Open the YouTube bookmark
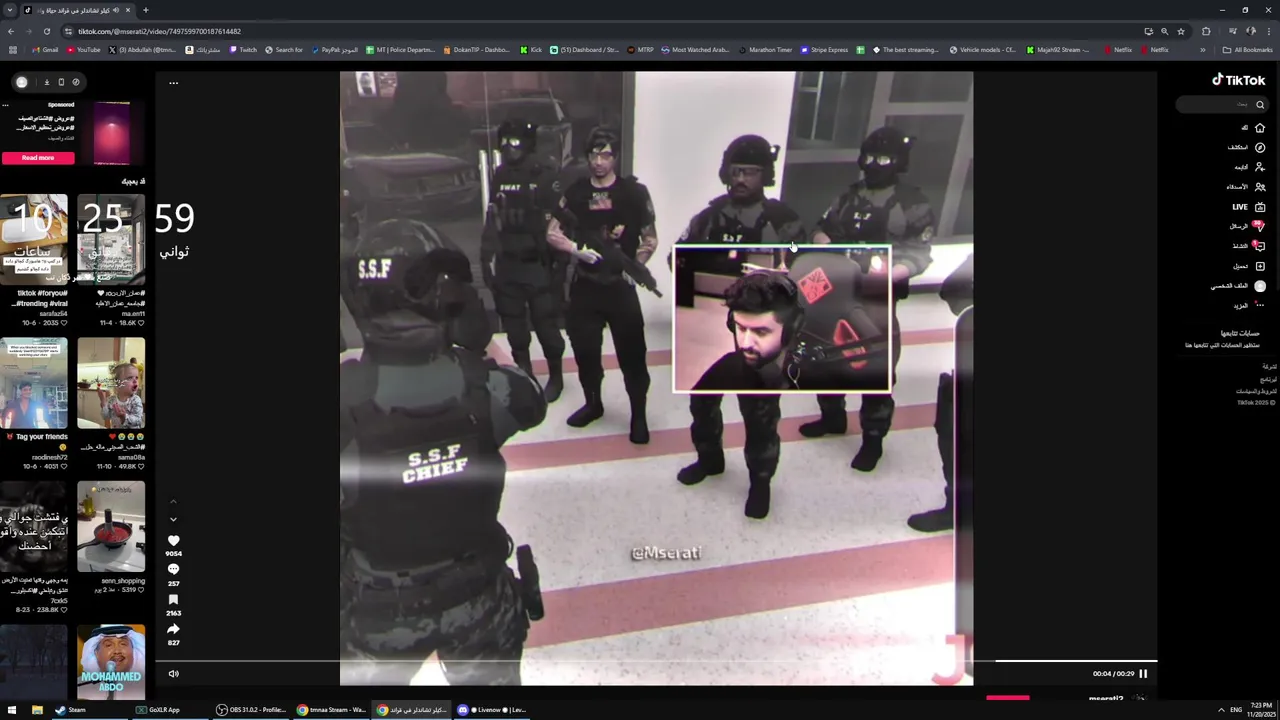Image resolution: width=1280 pixels, height=720 pixels. [x=83, y=50]
